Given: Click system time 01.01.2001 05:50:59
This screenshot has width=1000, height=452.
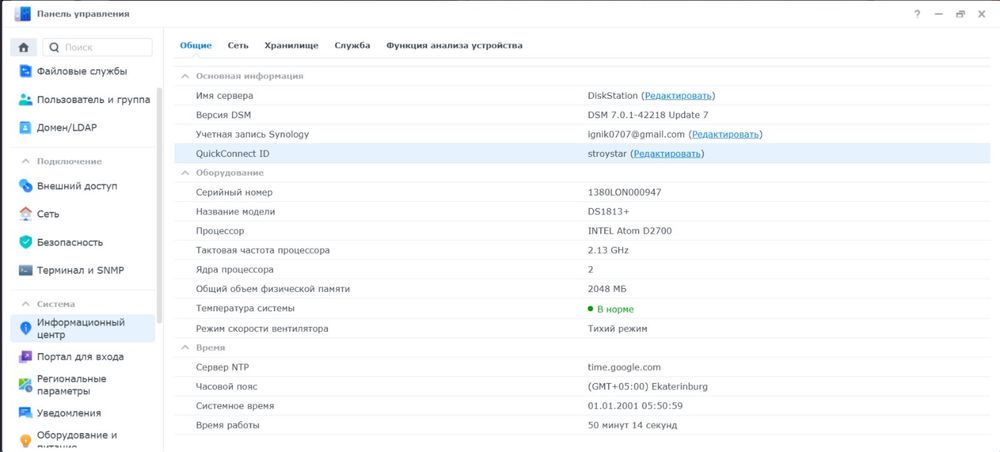Looking at the screenshot, I should (x=635, y=406).
